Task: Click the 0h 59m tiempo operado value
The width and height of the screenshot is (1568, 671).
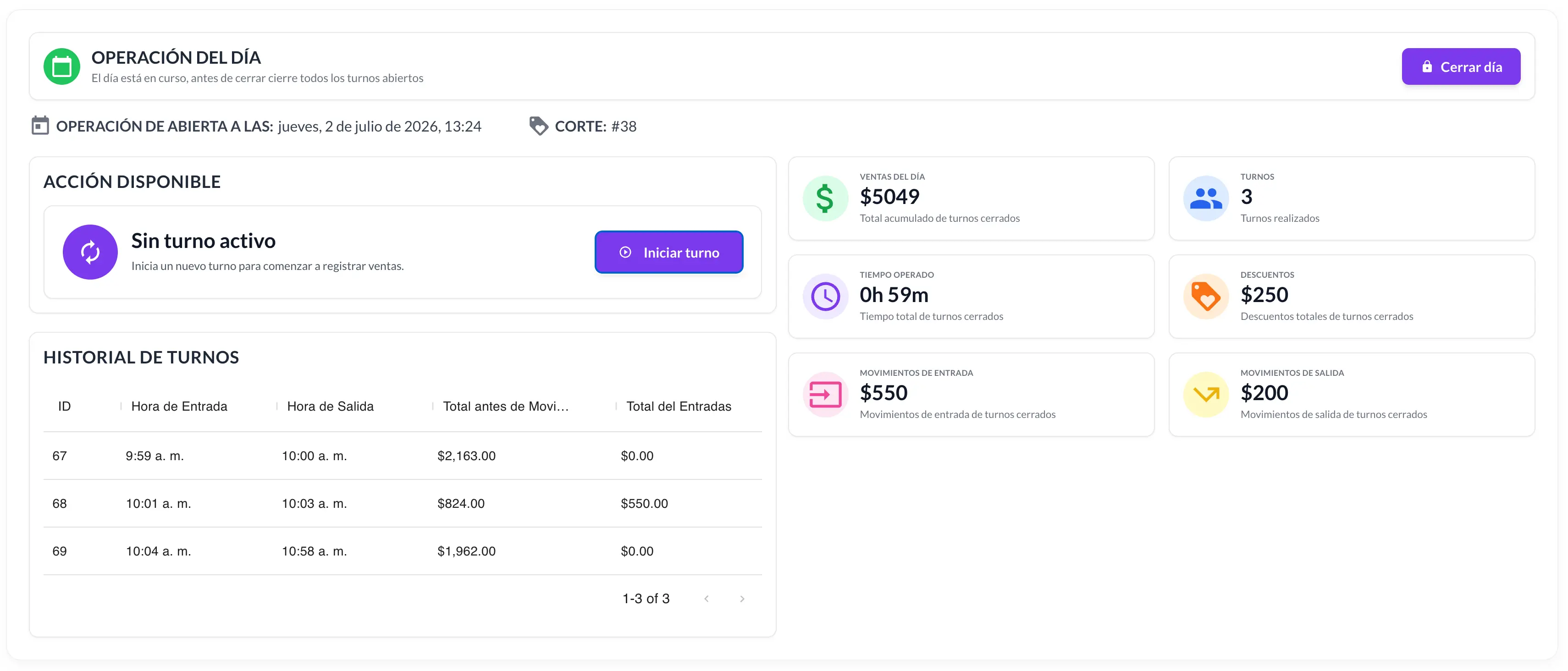Action: point(894,294)
